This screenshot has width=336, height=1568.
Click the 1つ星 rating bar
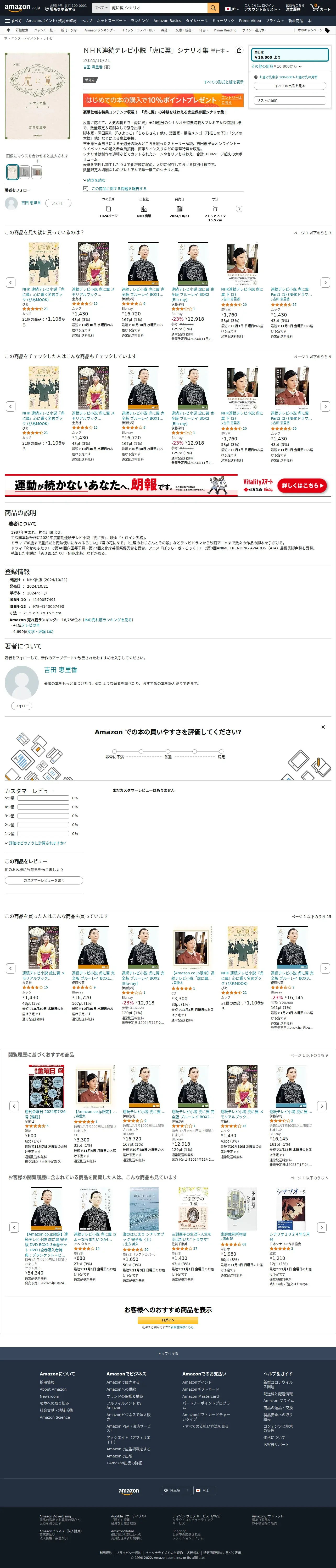43,834
